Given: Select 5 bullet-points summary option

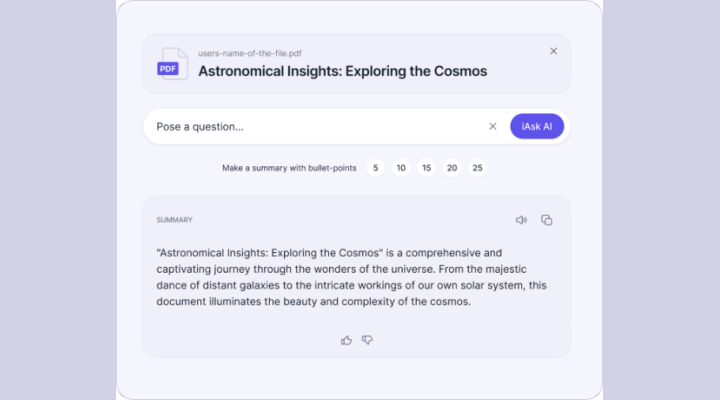Looking at the screenshot, I should coord(376,168).
